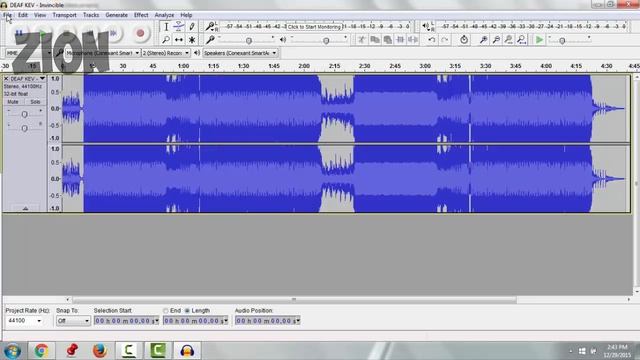Open the Audio Position time format arrow
The width and height of the screenshot is (640, 360).
298,321
